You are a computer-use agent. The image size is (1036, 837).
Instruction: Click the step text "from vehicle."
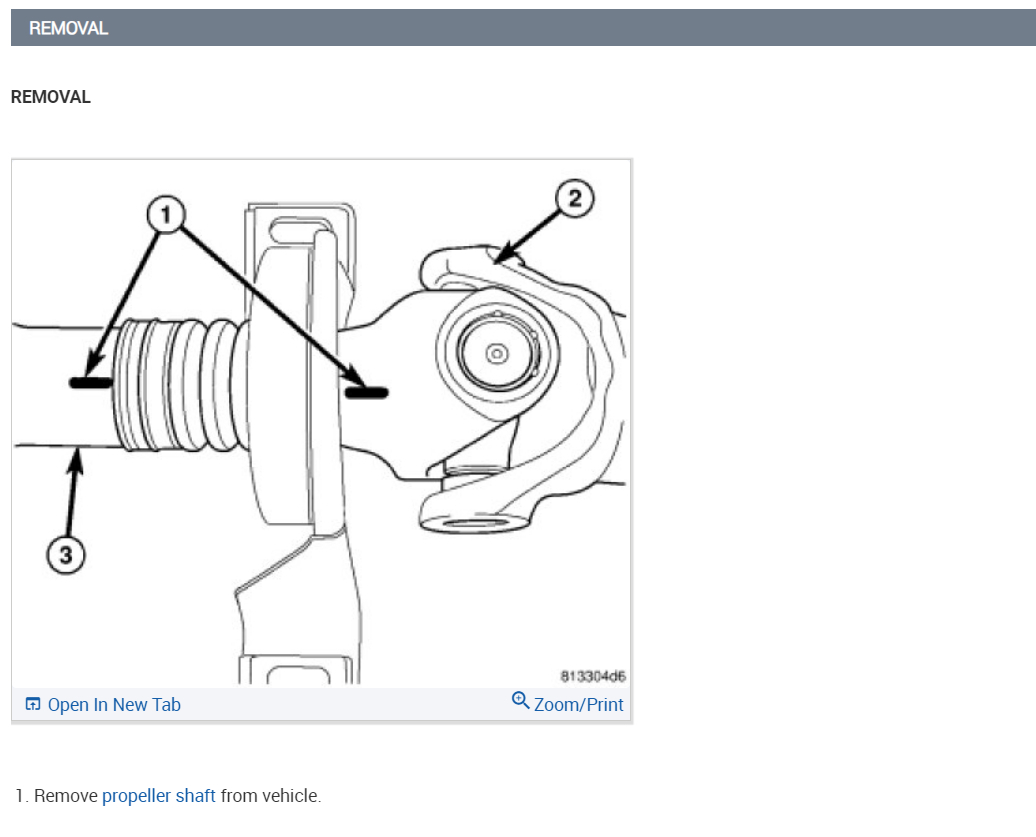(x=271, y=796)
